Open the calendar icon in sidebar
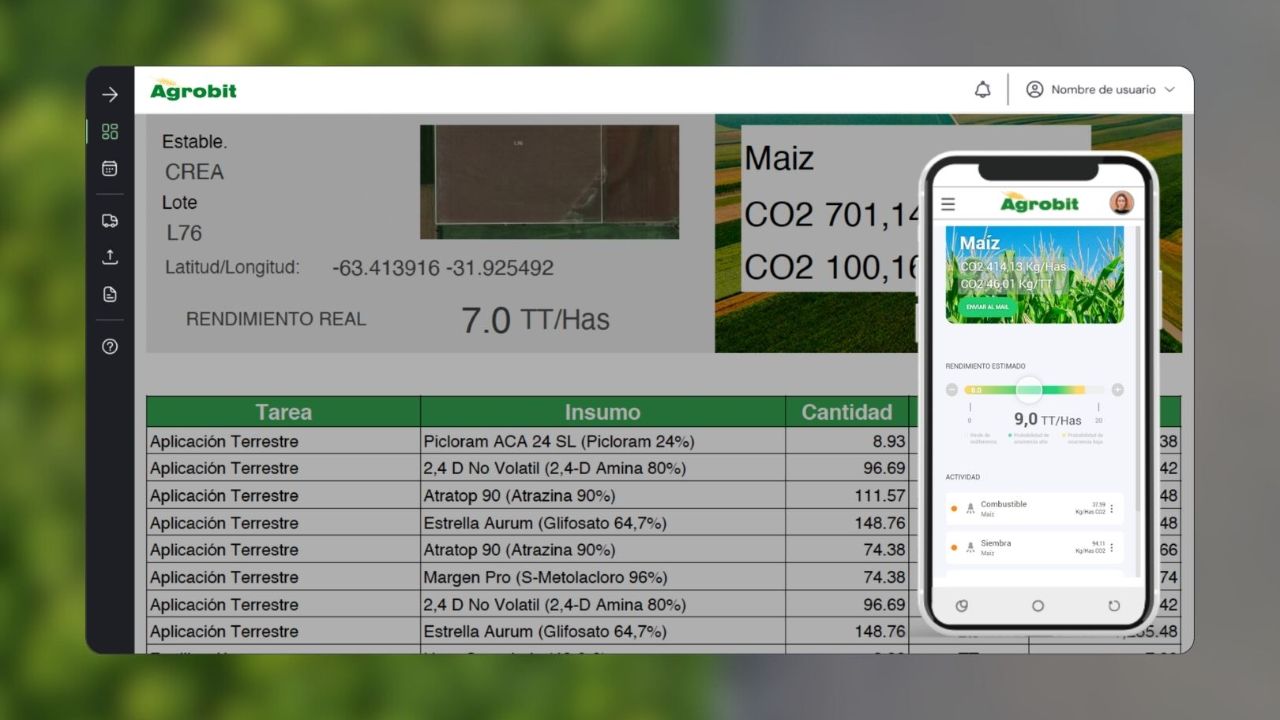This screenshot has width=1280, height=720. (110, 169)
